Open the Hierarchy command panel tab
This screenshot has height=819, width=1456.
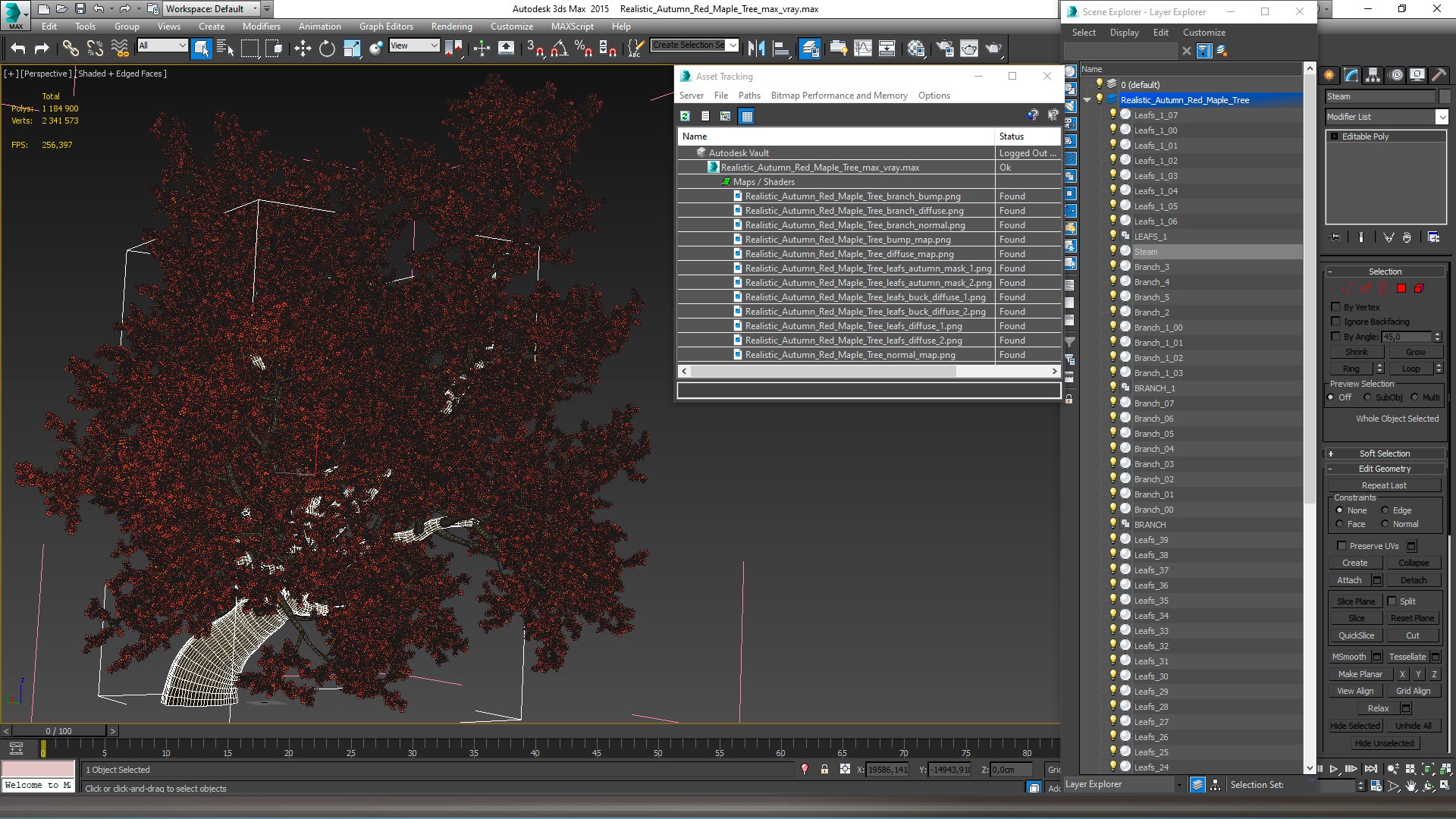coord(1373,75)
